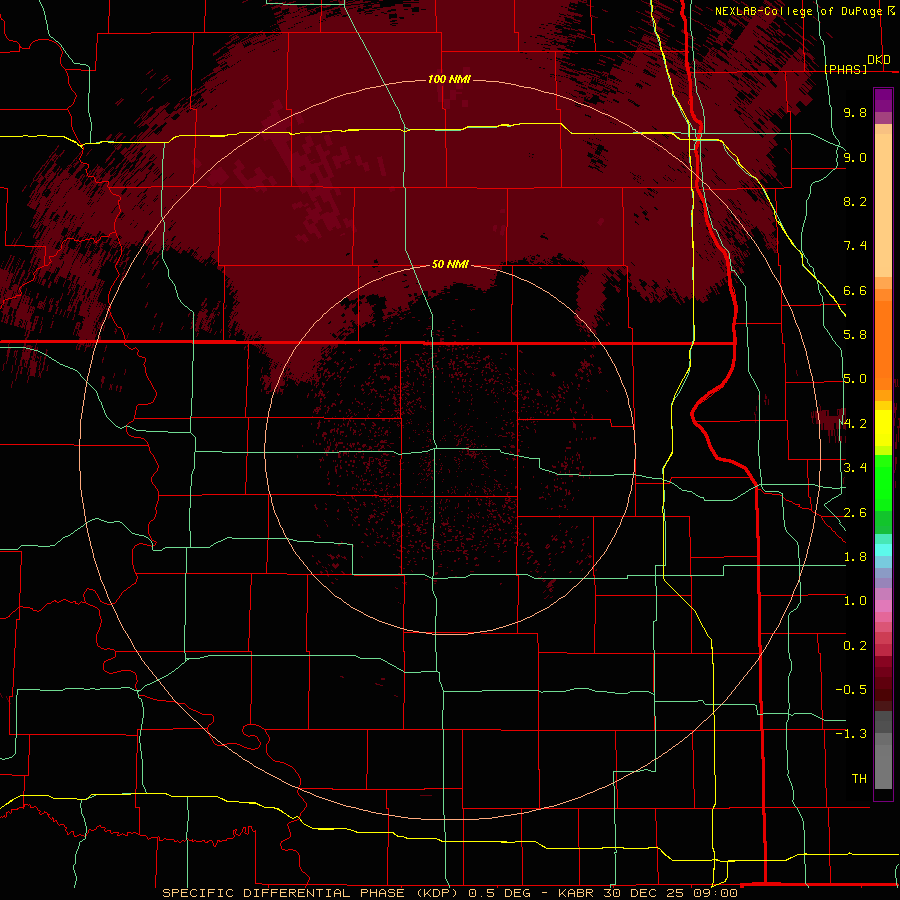
Task: Click the 9.0 legend value
Action: coord(855,157)
